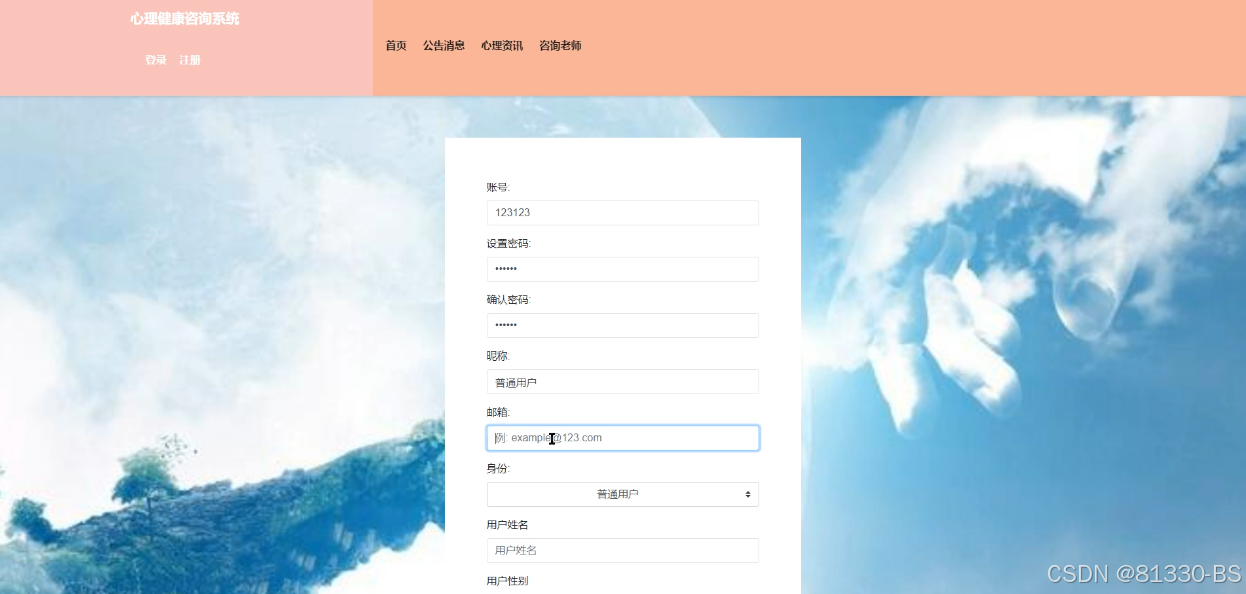The width and height of the screenshot is (1246, 594).
Task: Click the 用户性别 label text
Action: (508, 581)
